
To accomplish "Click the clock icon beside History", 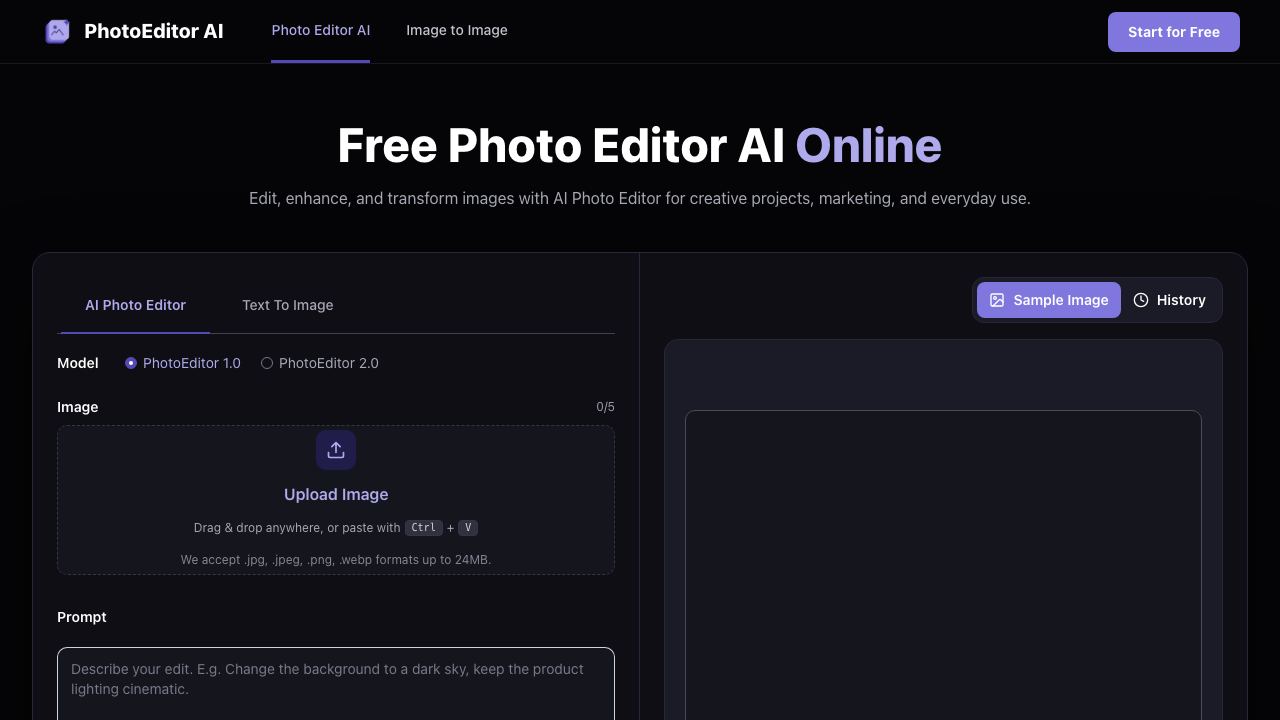I will coord(1141,300).
